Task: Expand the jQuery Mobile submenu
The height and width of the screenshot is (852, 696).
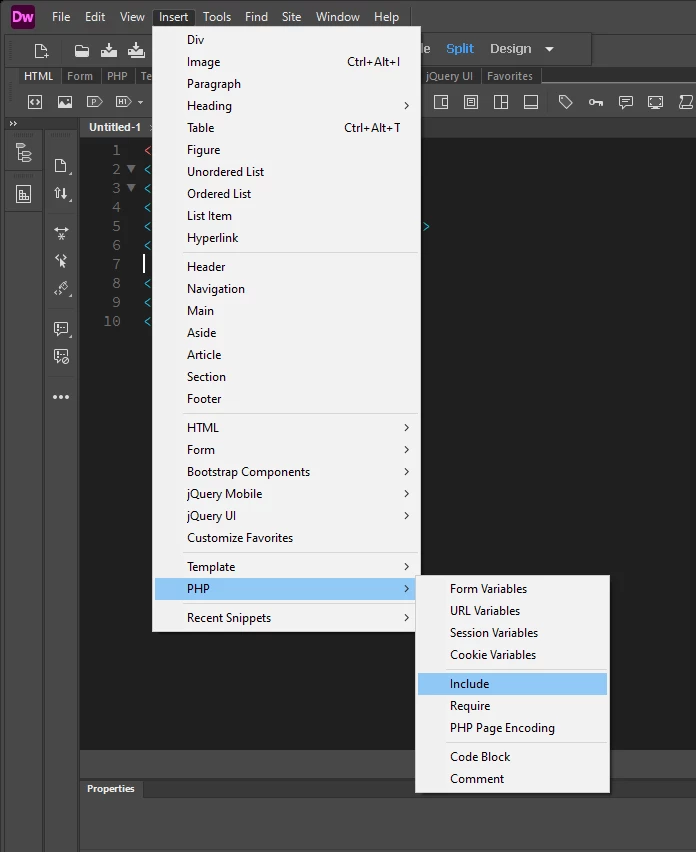Action: (286, 494)
